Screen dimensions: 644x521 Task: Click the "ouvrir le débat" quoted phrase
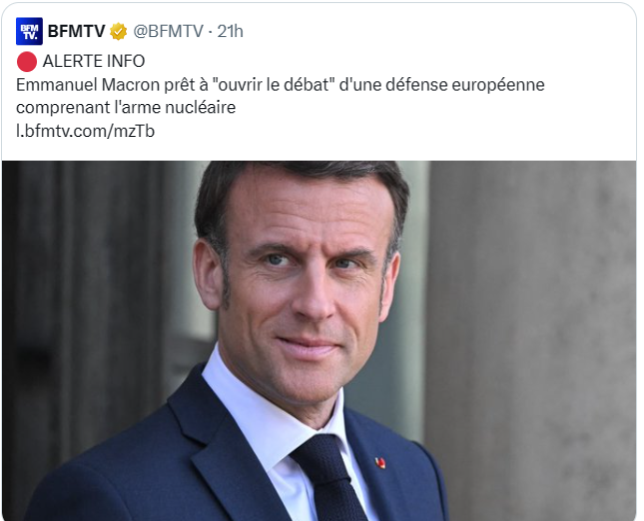272,85
